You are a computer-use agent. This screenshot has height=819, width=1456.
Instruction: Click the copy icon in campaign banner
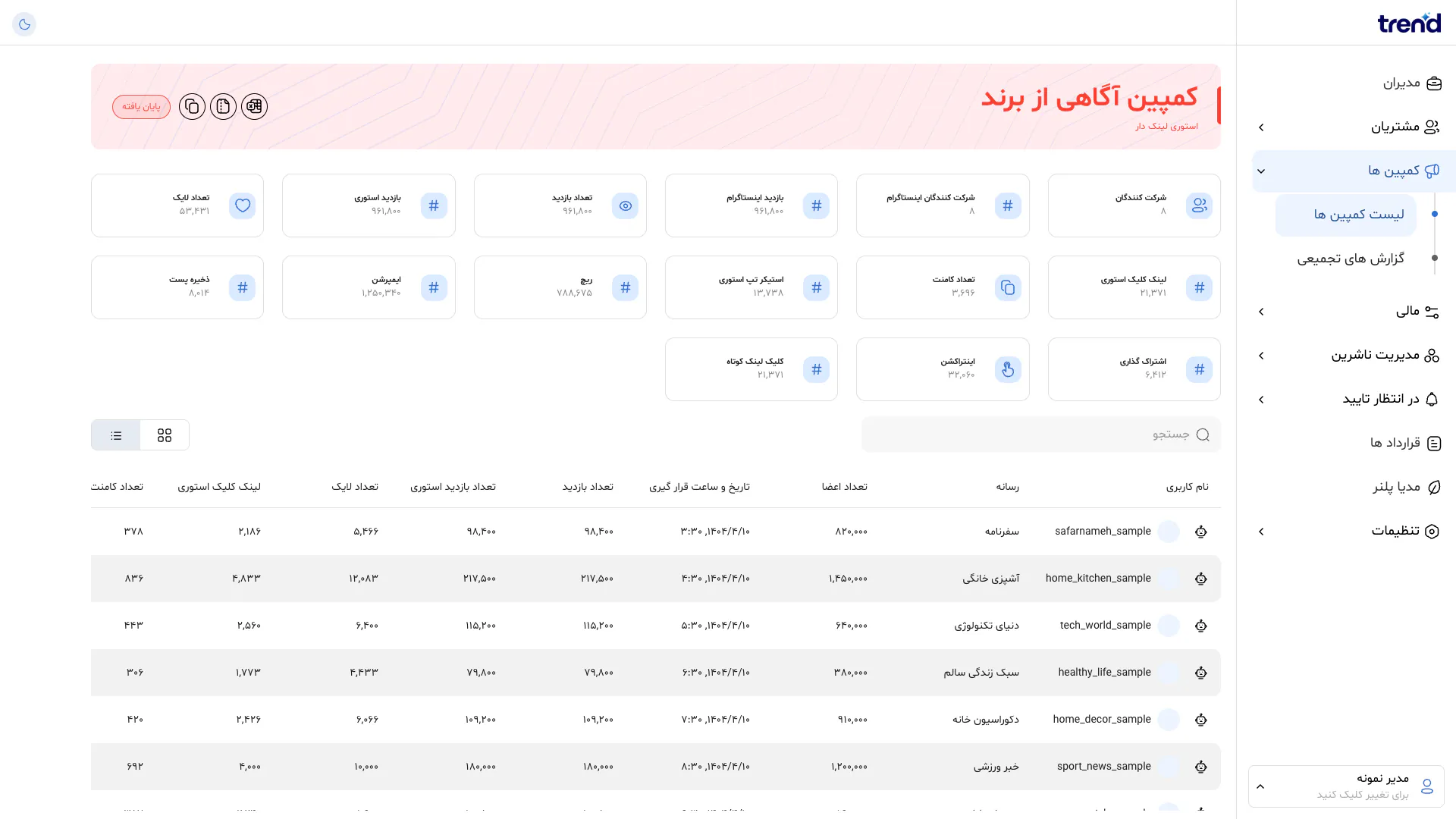click(x=192, y=106)
